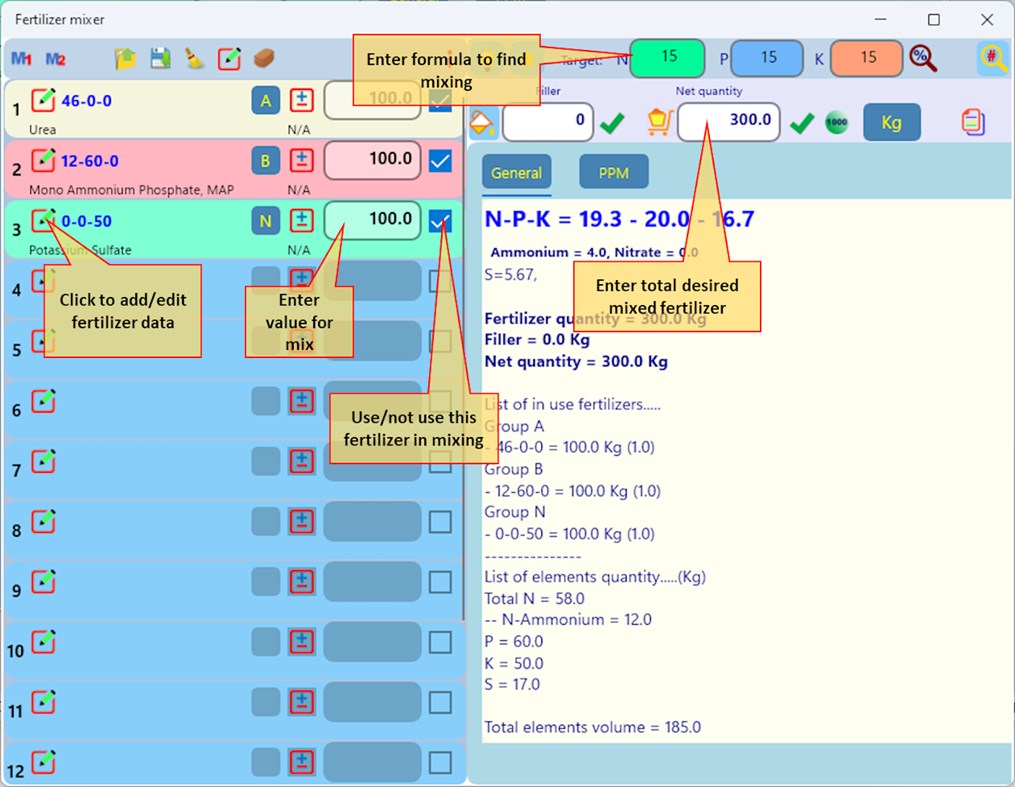The width and height of the screenshot is (1015, 787).
Task: Uncheck the Urea fertilizer use checkbox
Action: 439,100
